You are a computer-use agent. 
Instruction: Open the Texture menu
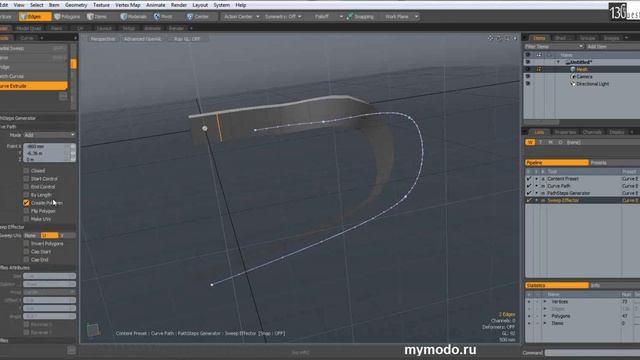tap(101, 5)
